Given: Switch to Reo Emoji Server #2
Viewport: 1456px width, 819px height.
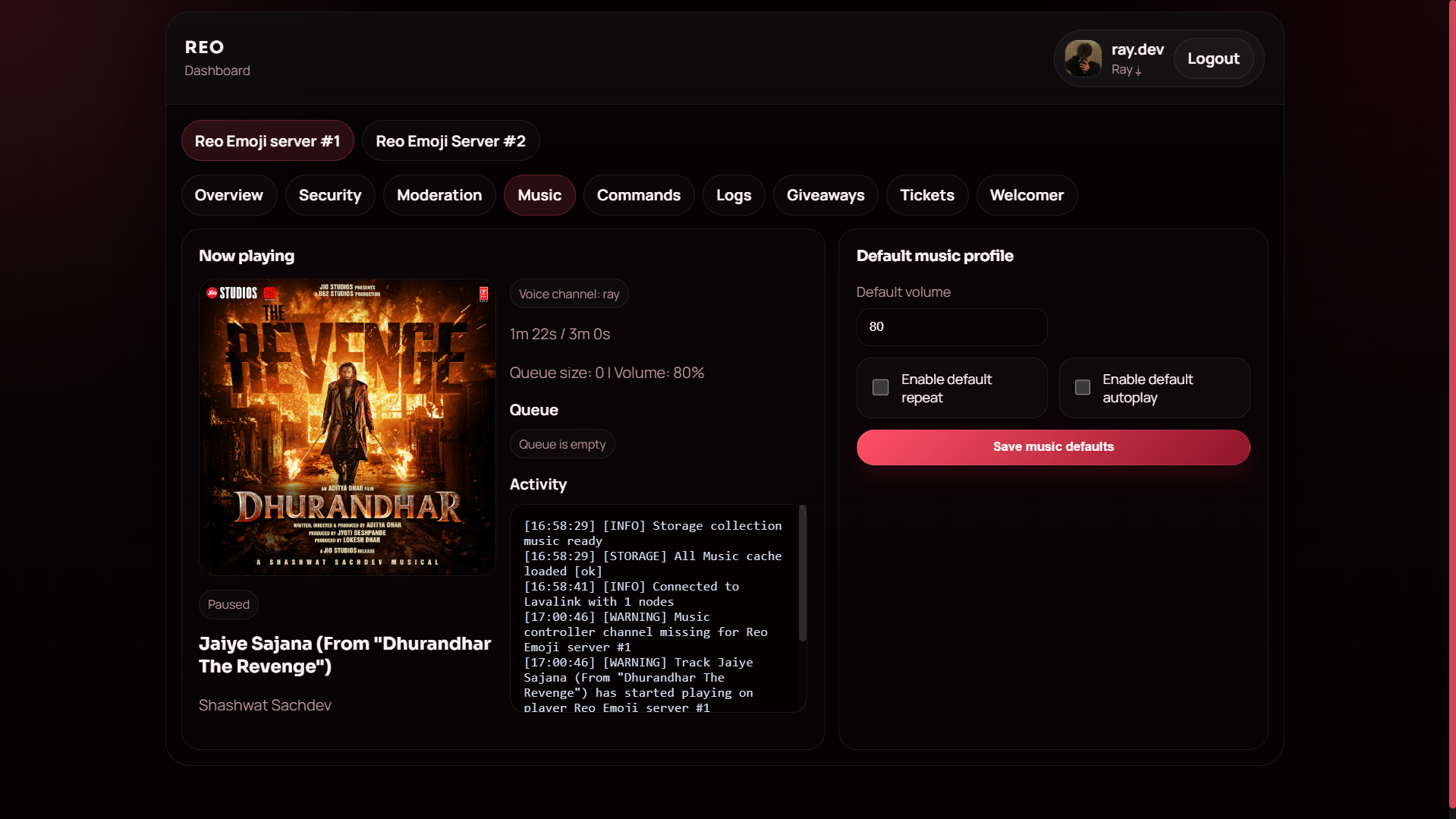Looking at the screenshot, I should [451, 141].
